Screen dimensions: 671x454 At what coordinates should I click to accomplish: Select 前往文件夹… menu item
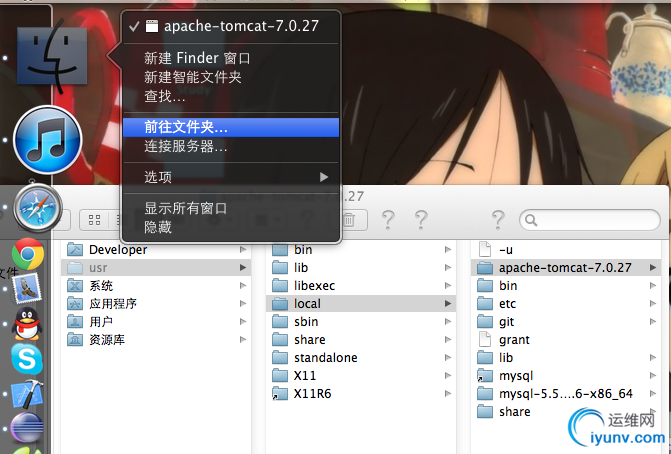point(231,127)
